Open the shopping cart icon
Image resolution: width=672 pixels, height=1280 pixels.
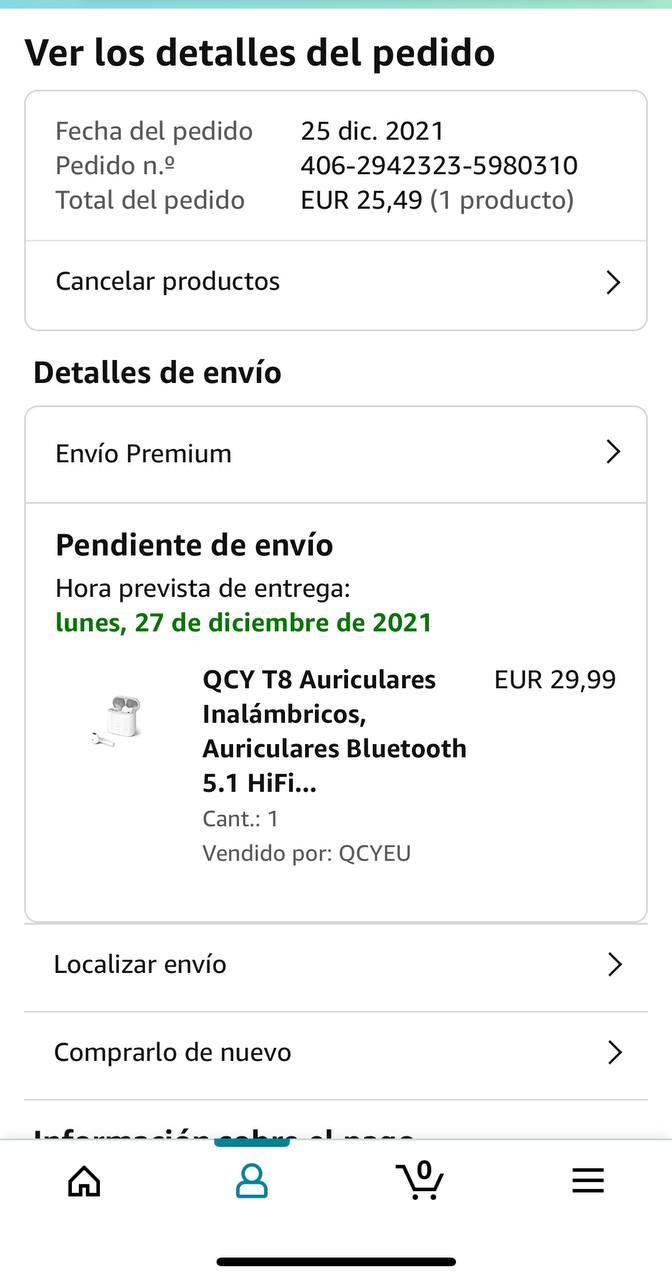click(x=420, y=1181)
